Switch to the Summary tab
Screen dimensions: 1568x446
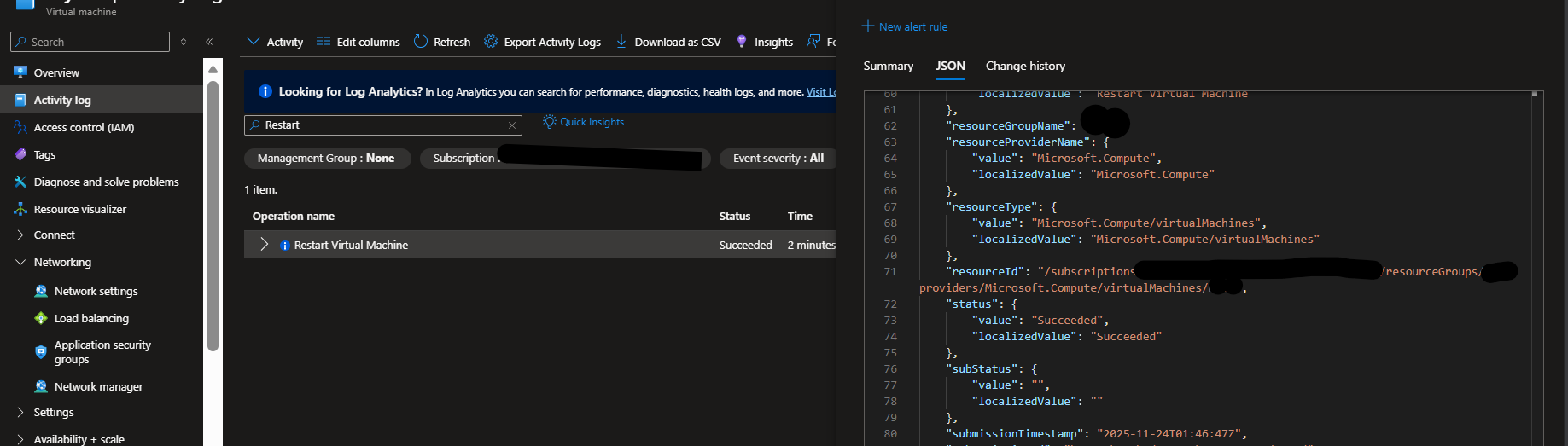coord(888,67)
